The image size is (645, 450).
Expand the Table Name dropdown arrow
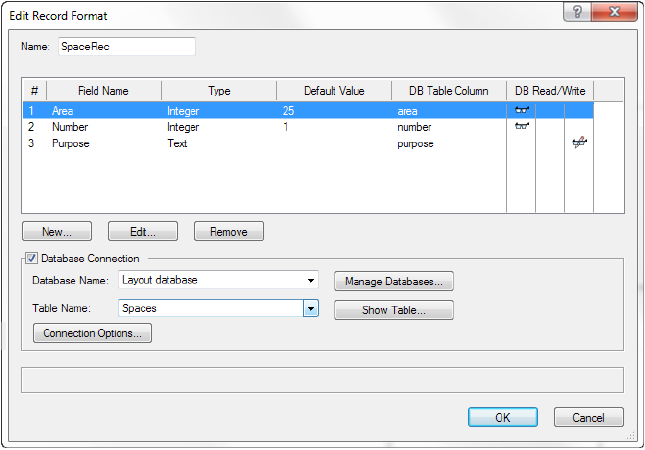pos(311,309)
